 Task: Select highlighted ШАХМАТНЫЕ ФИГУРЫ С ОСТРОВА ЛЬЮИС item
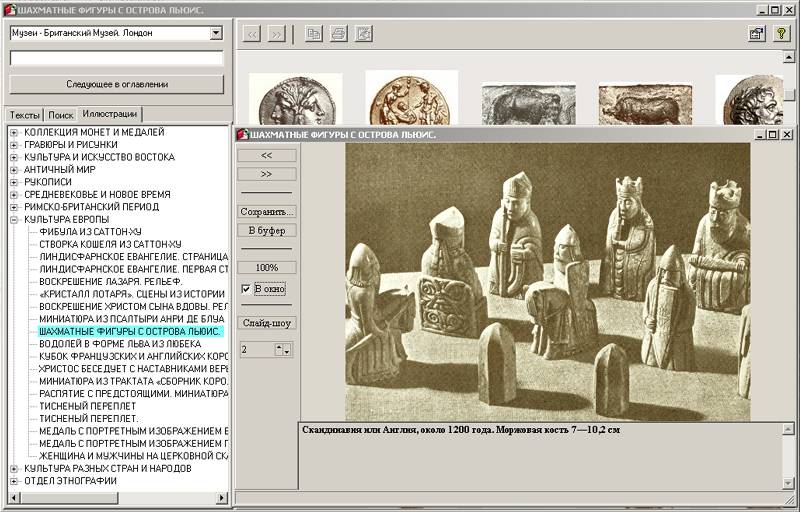(x=130, y=332)
